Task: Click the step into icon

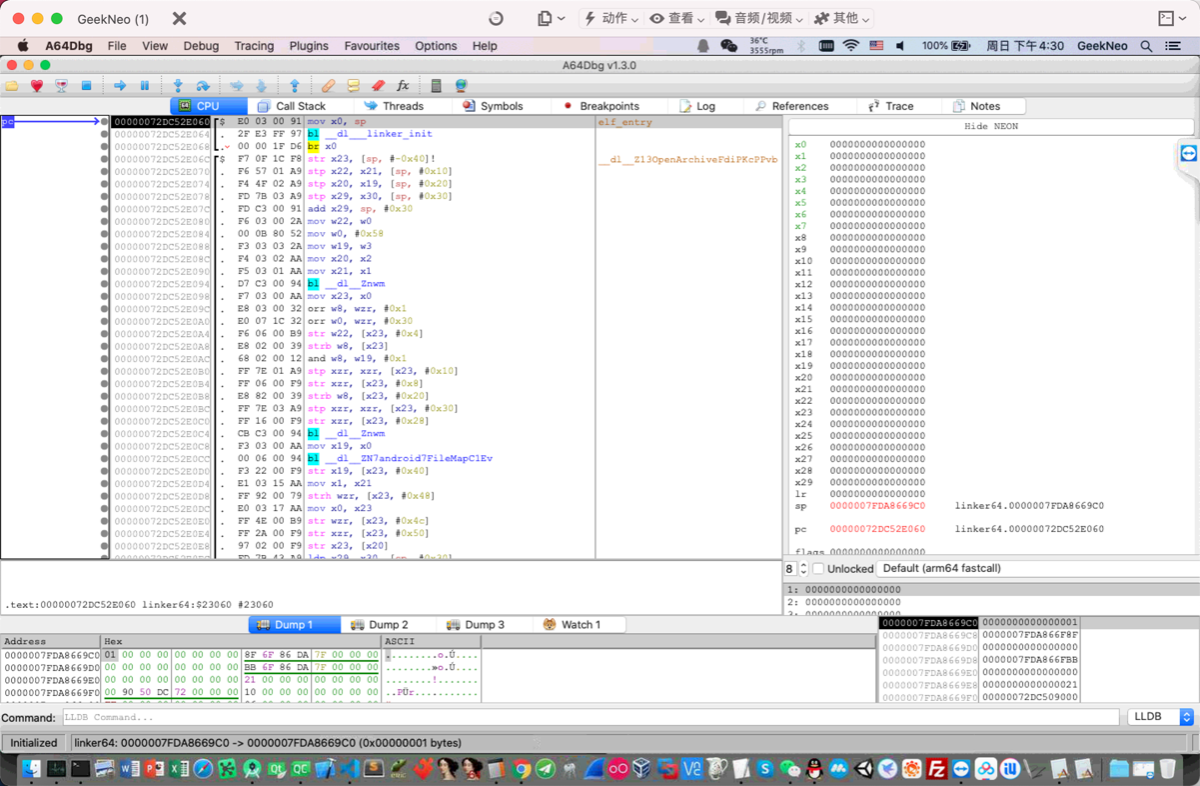Action: [178, 86]
